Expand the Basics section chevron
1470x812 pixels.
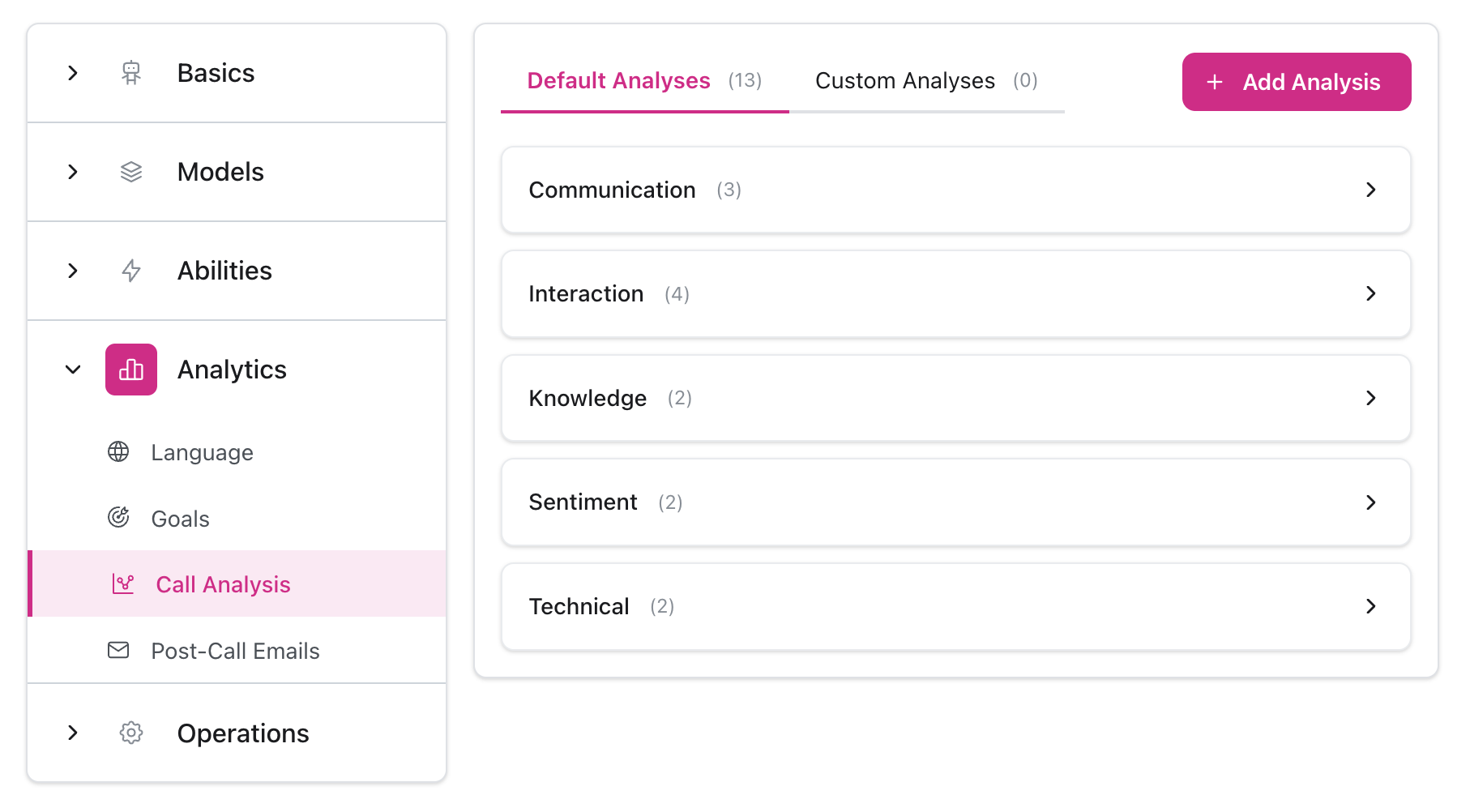pos(73,73)
